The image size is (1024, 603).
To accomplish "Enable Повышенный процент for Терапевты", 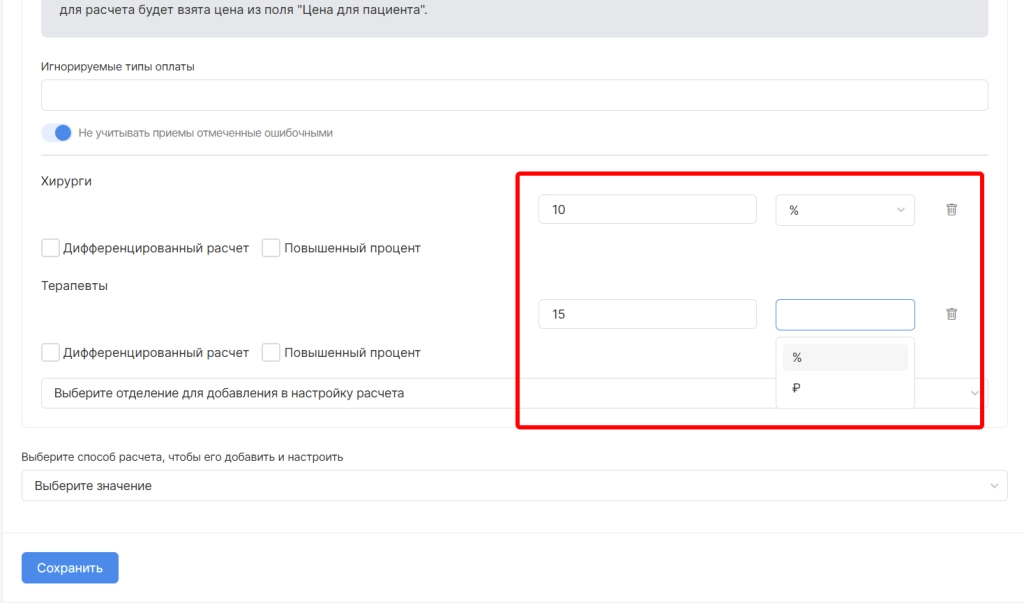I will click(270, 352).
